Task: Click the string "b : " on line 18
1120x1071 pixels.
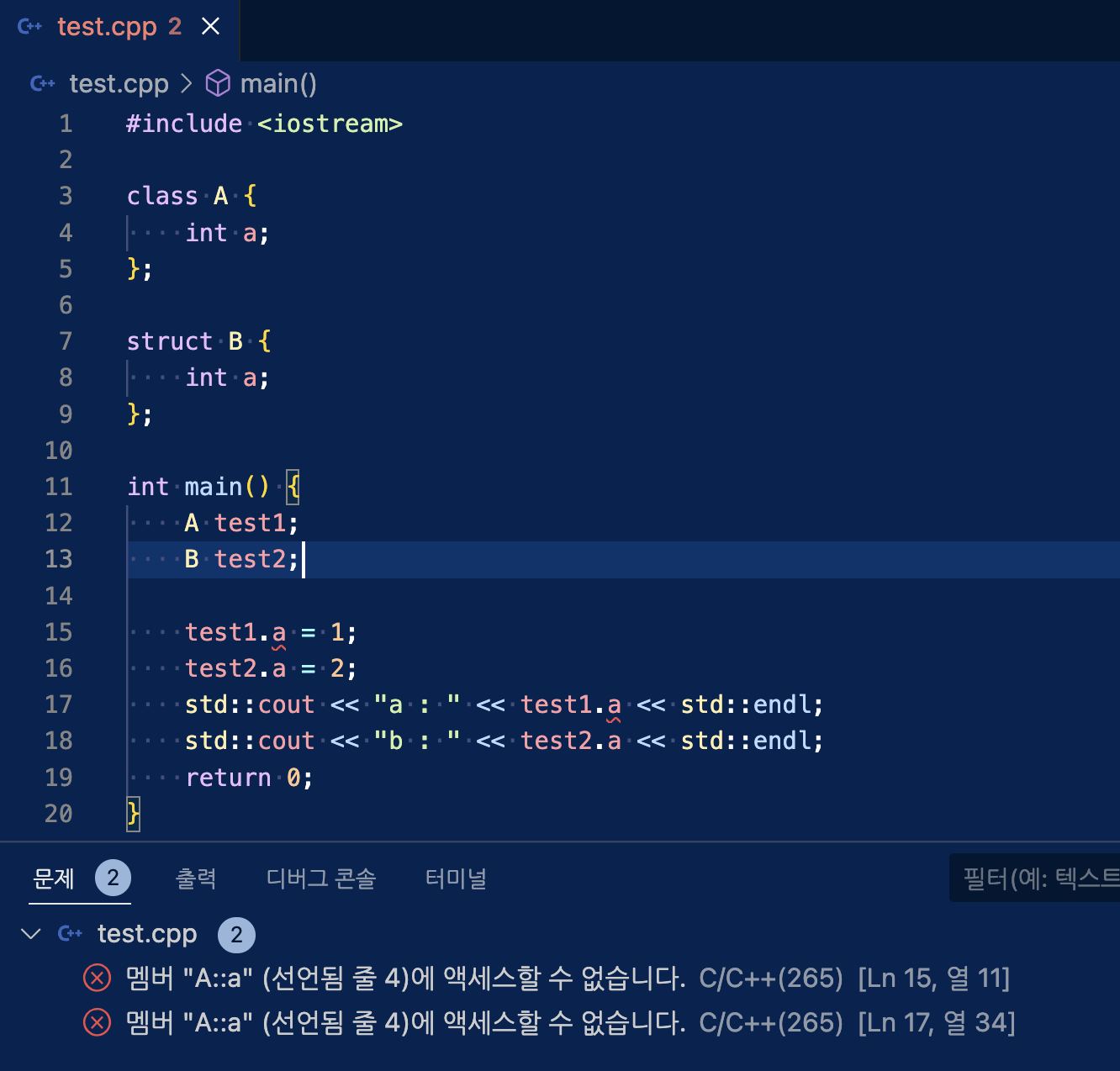Action: click(417, 741)
